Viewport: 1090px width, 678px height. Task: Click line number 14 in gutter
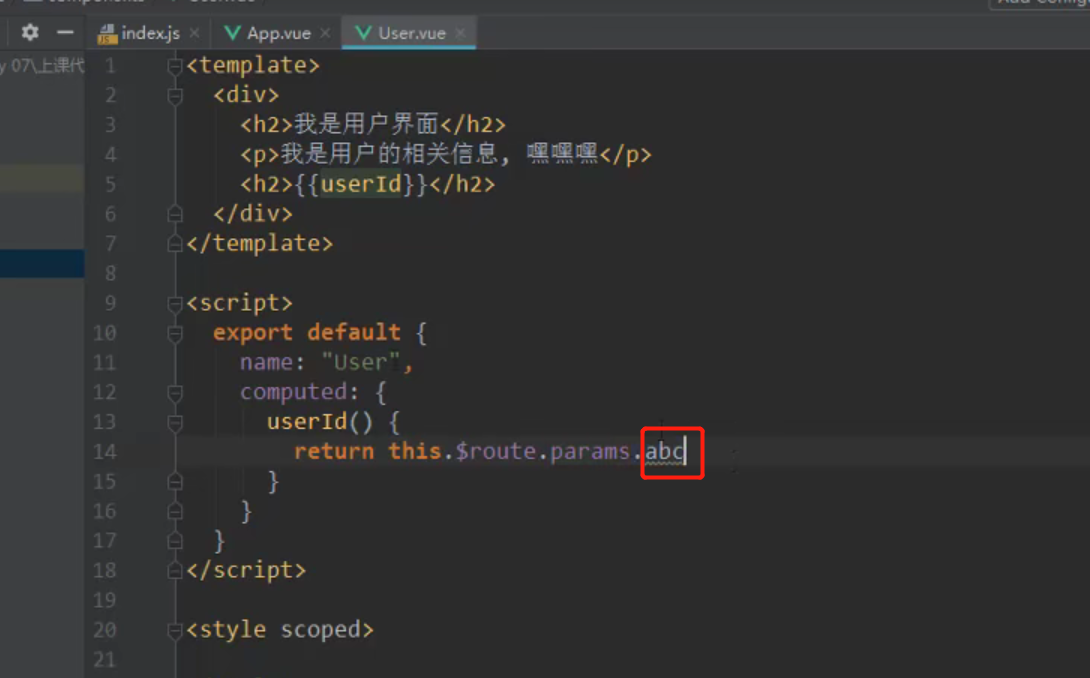tap(104, 452)
